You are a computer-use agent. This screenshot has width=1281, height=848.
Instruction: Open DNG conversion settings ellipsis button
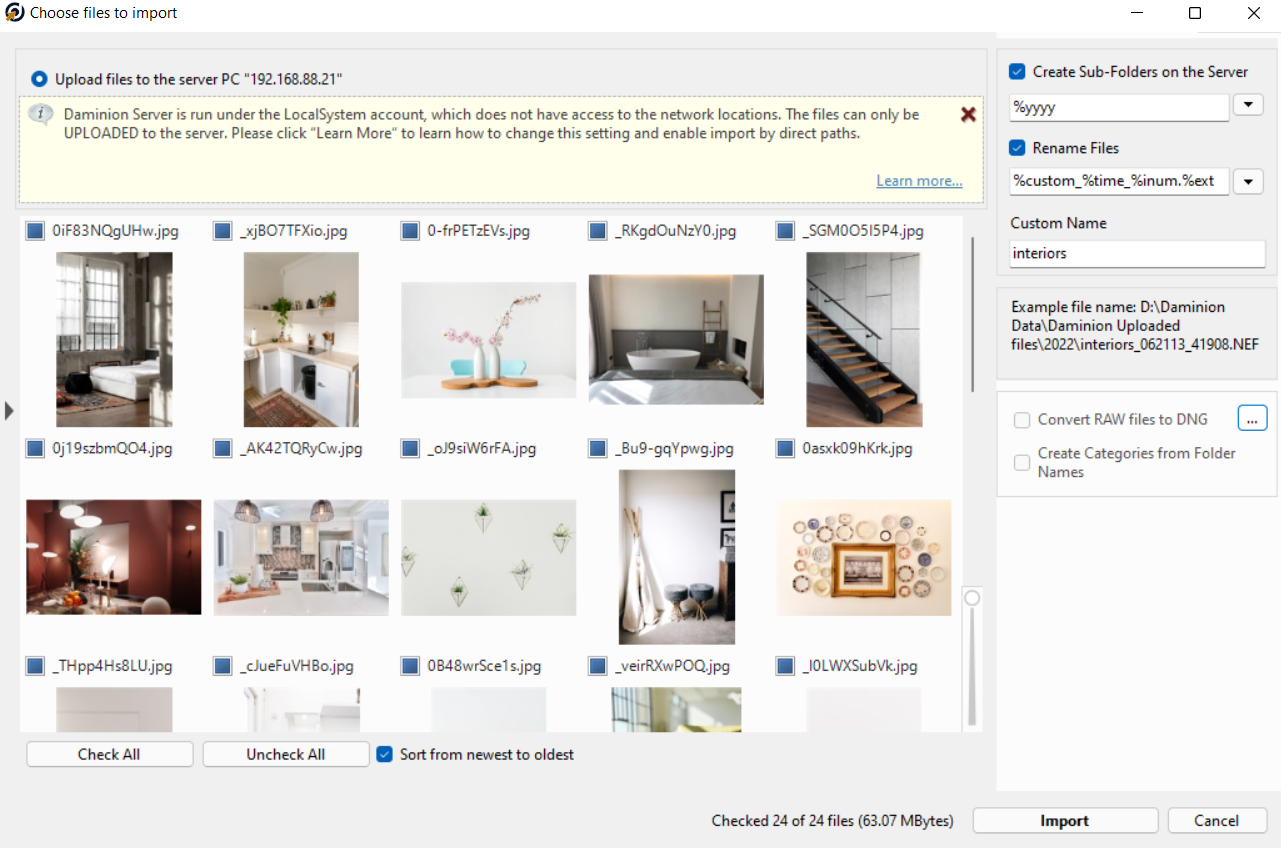1252,418
